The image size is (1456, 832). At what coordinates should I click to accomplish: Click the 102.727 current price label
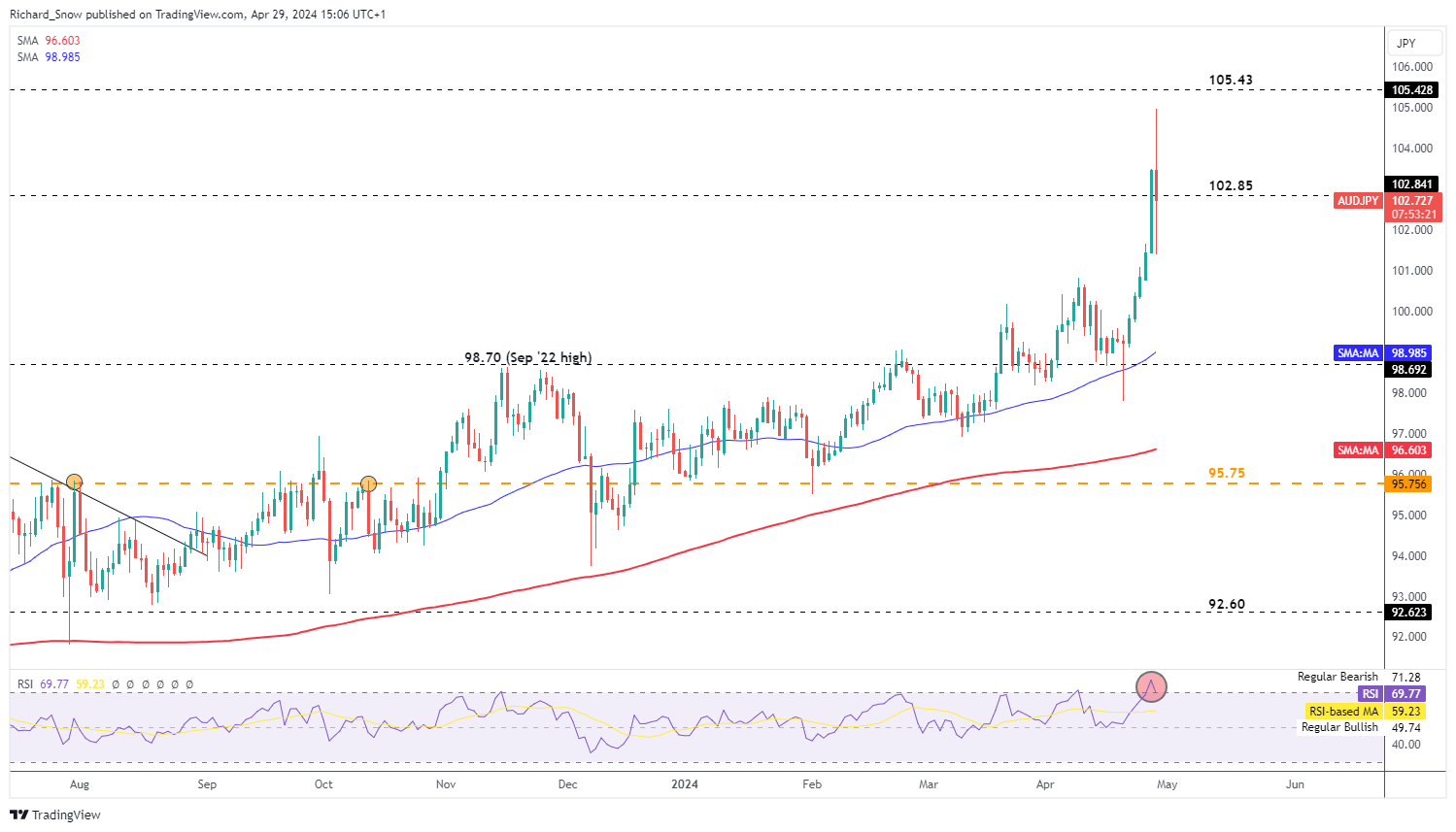click(1412, 201)
